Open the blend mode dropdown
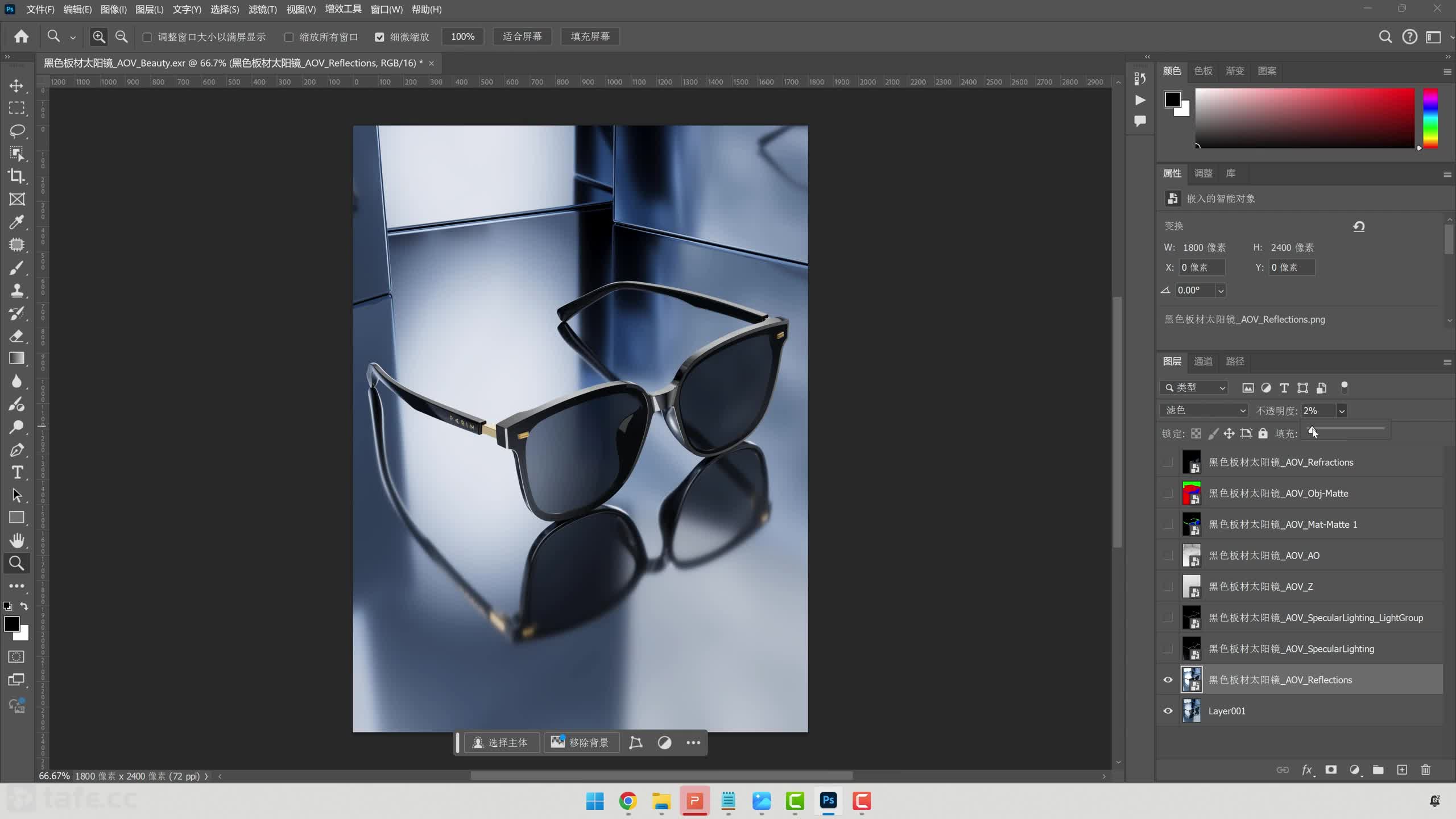 click(1204, 411)
